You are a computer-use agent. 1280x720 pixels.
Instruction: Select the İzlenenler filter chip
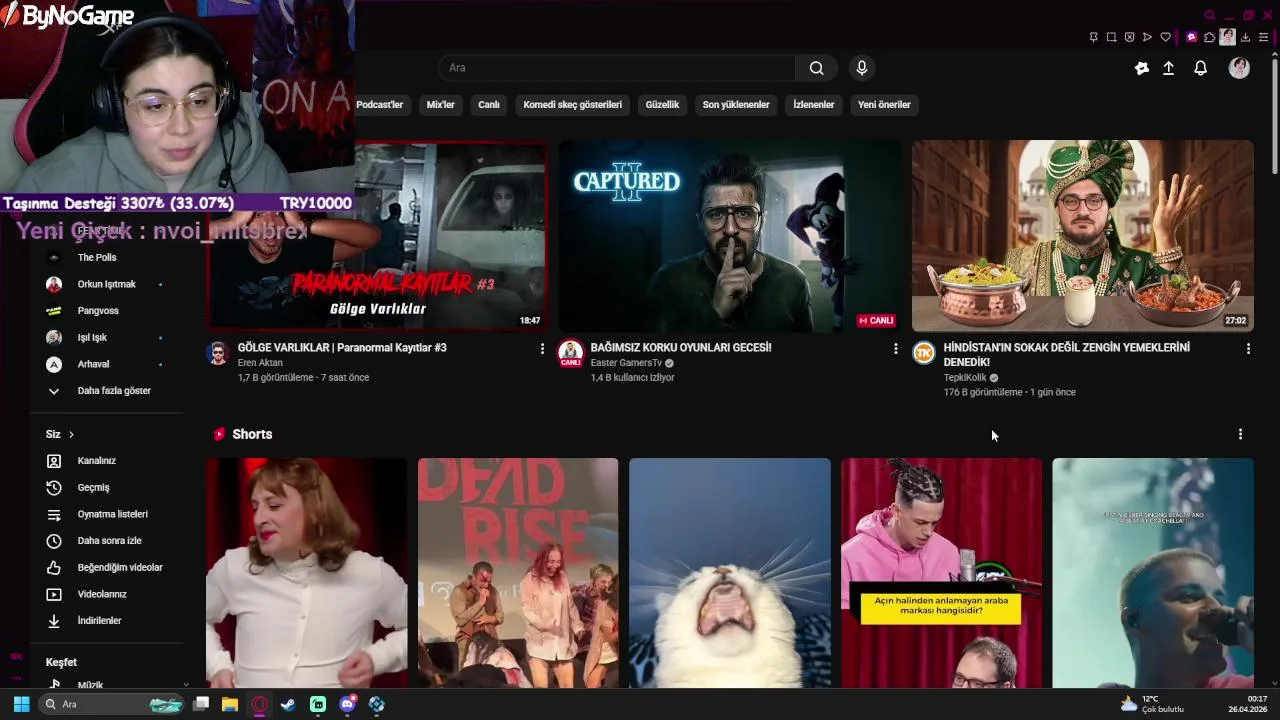point(814,104)
